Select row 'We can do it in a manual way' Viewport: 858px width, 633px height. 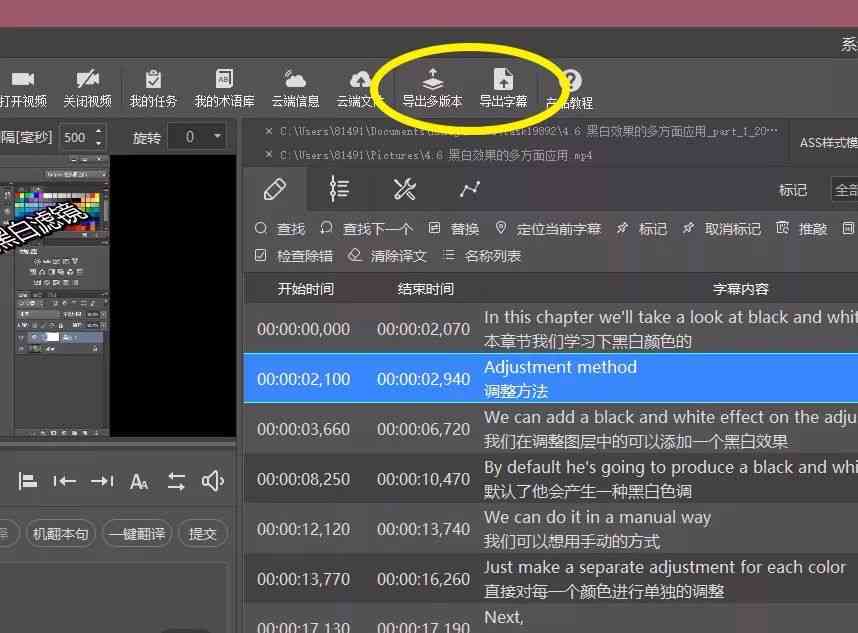tap(551, 529)
